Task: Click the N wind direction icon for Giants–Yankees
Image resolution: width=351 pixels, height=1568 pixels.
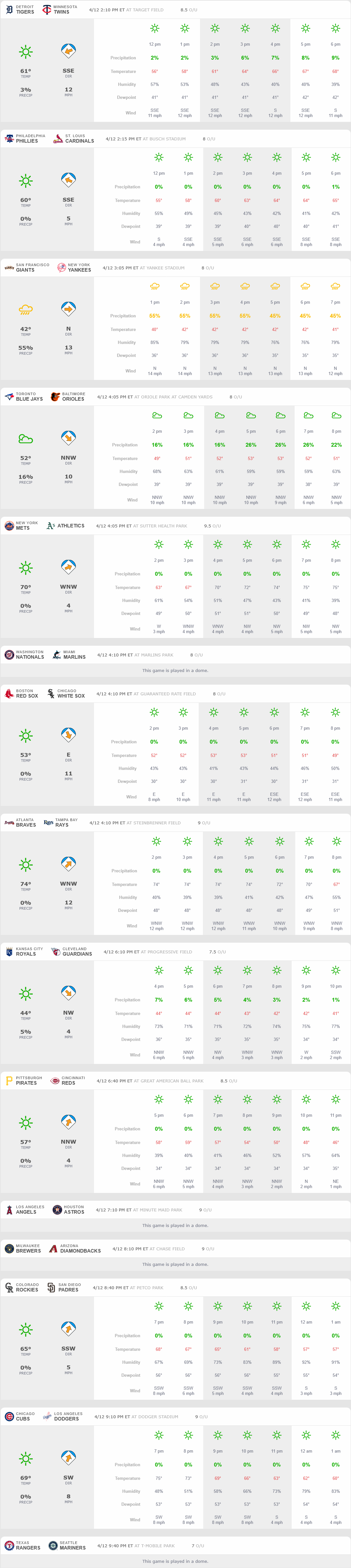Action: click(68, 309)
